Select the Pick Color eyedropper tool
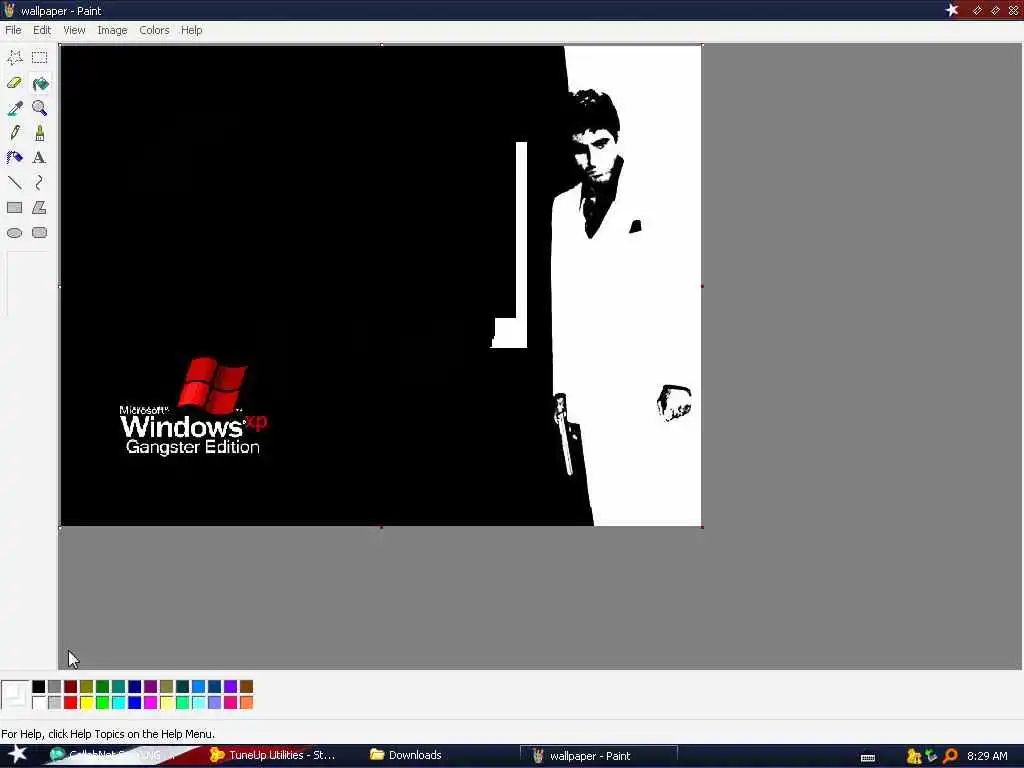 pyautogui.click(x=14, y=108)
